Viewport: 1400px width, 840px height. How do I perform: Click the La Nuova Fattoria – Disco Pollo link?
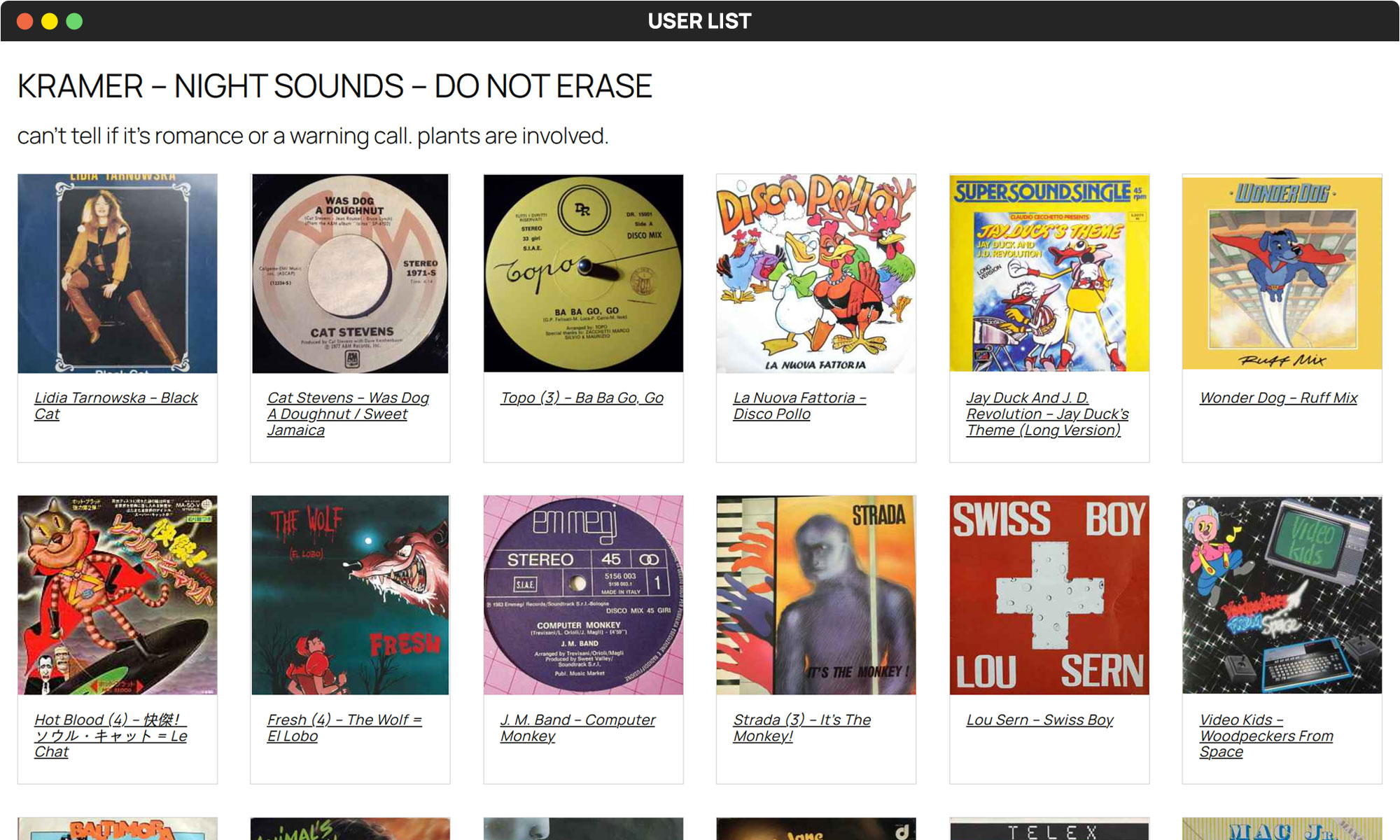[x=799, y=406]
